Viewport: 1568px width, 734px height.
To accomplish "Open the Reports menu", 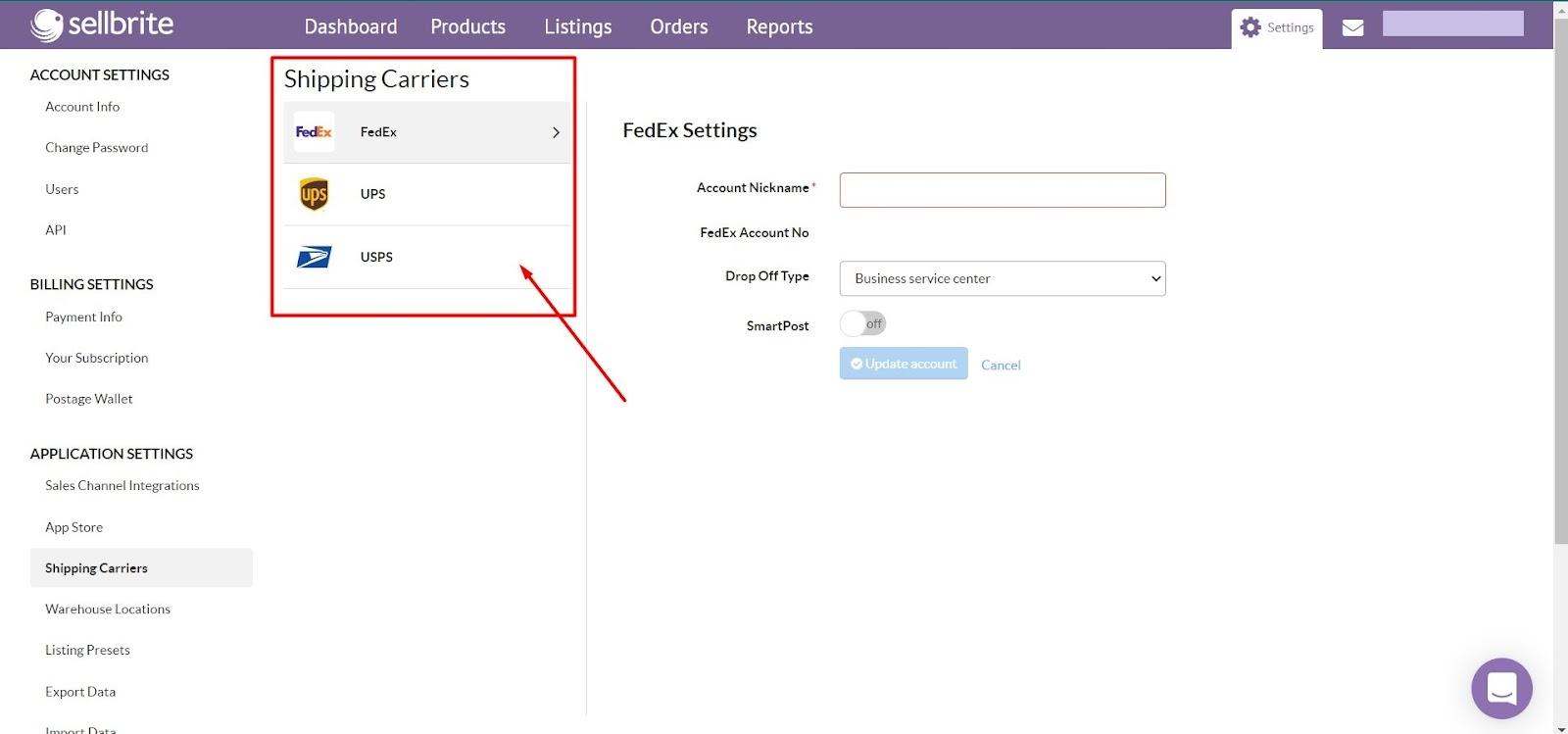I will 780,26.
